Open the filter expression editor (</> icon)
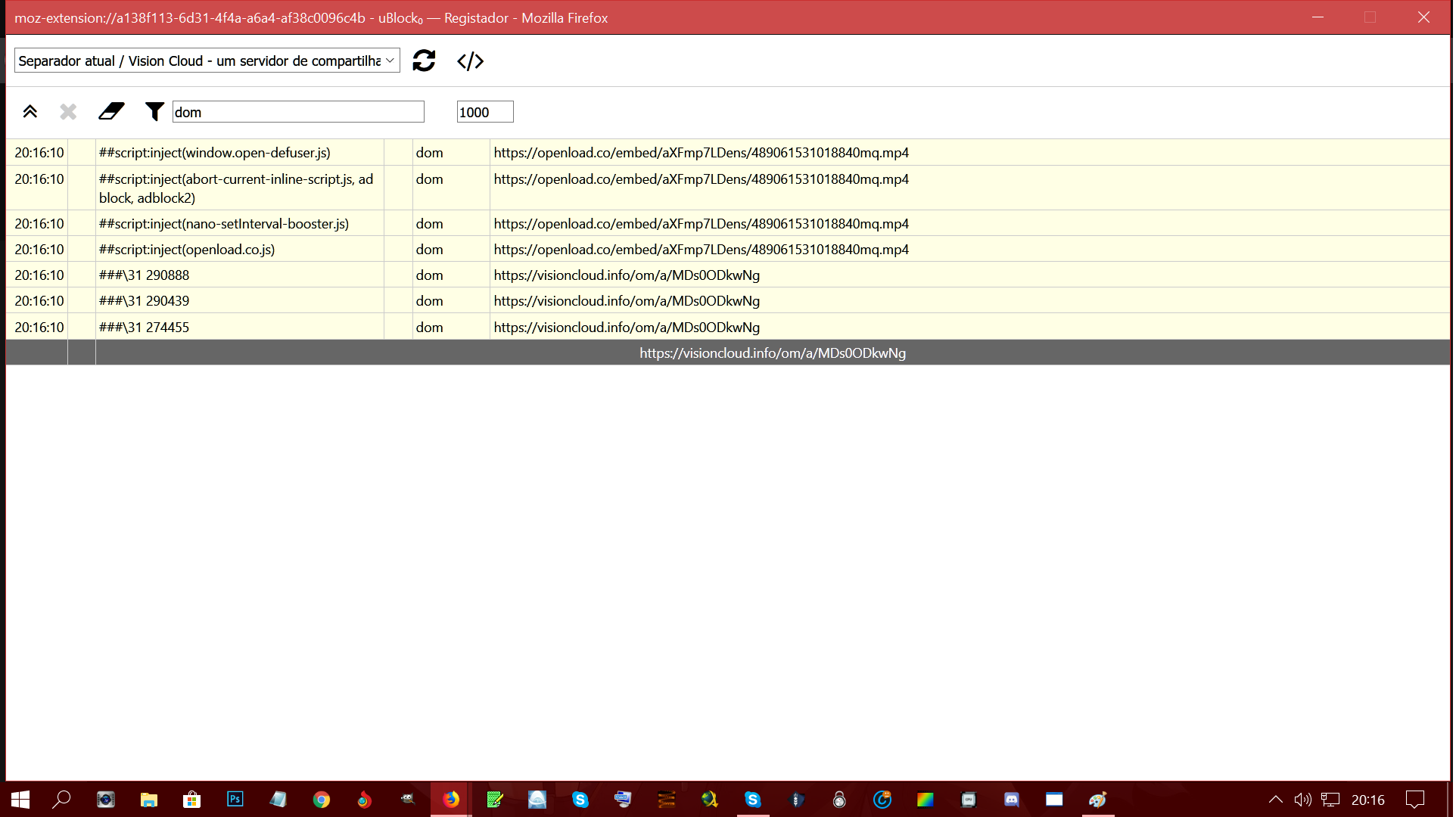 point(470,61)
